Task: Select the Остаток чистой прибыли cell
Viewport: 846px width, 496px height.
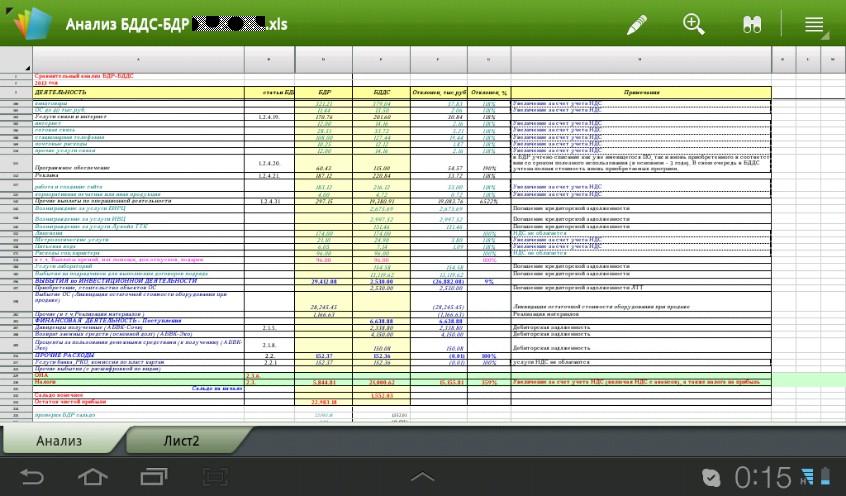Action: pos(138,402)
